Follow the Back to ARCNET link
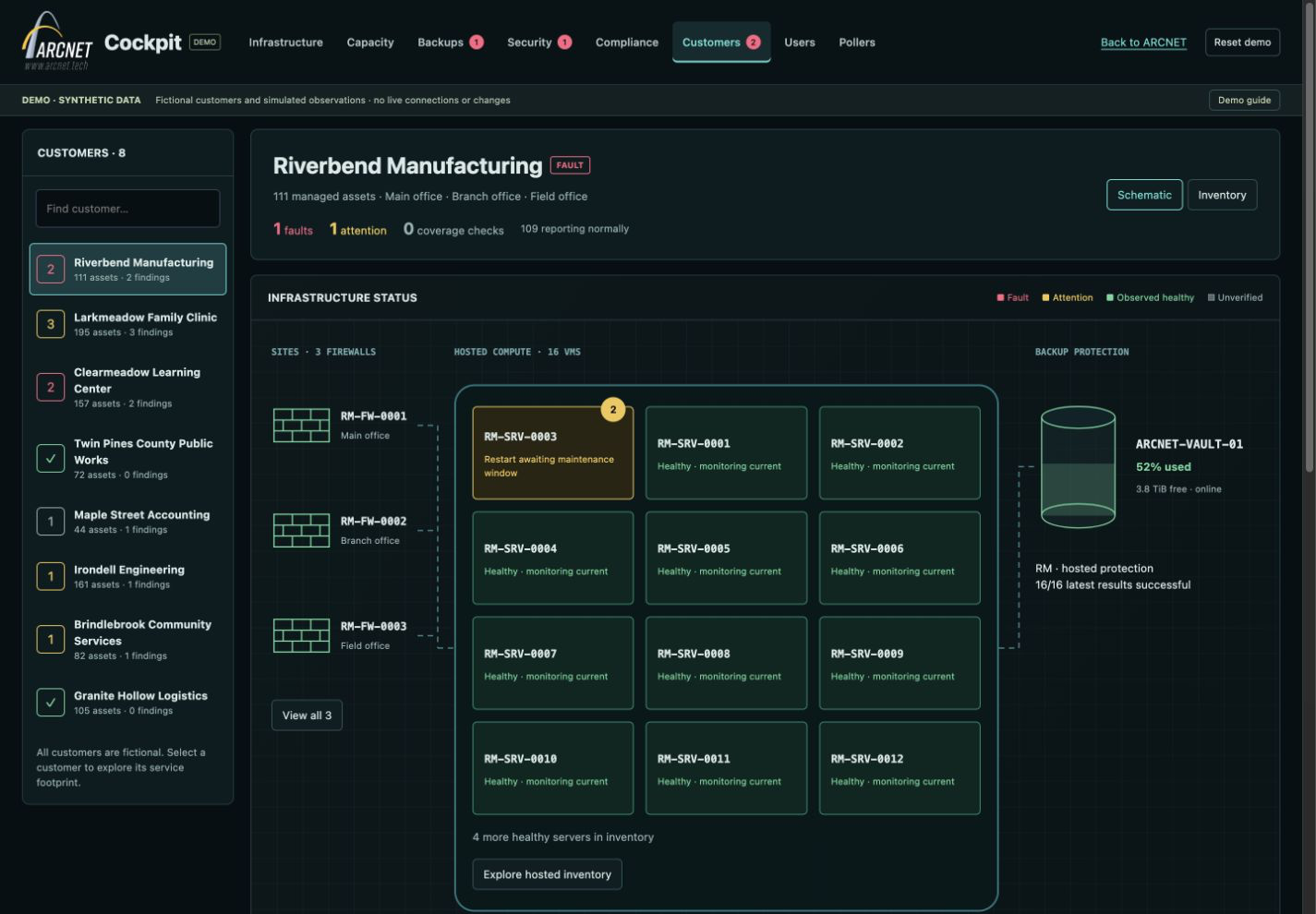 [x=1143, y=42]
